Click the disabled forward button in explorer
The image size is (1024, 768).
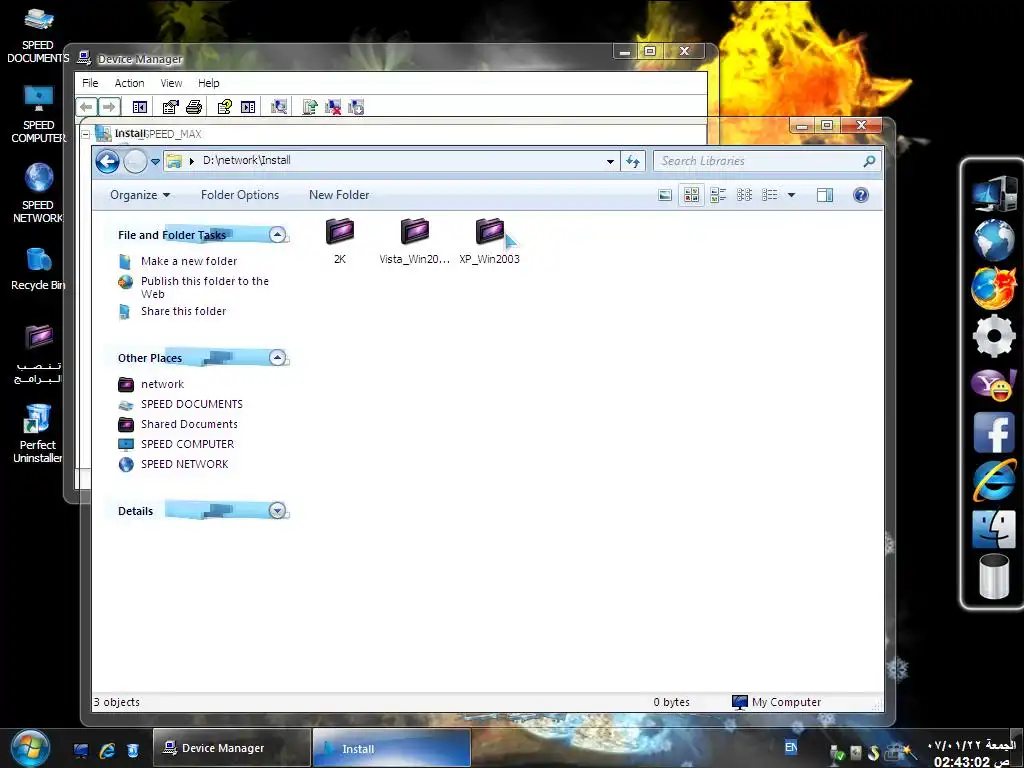pyautogui.click(x=135, y=161)
